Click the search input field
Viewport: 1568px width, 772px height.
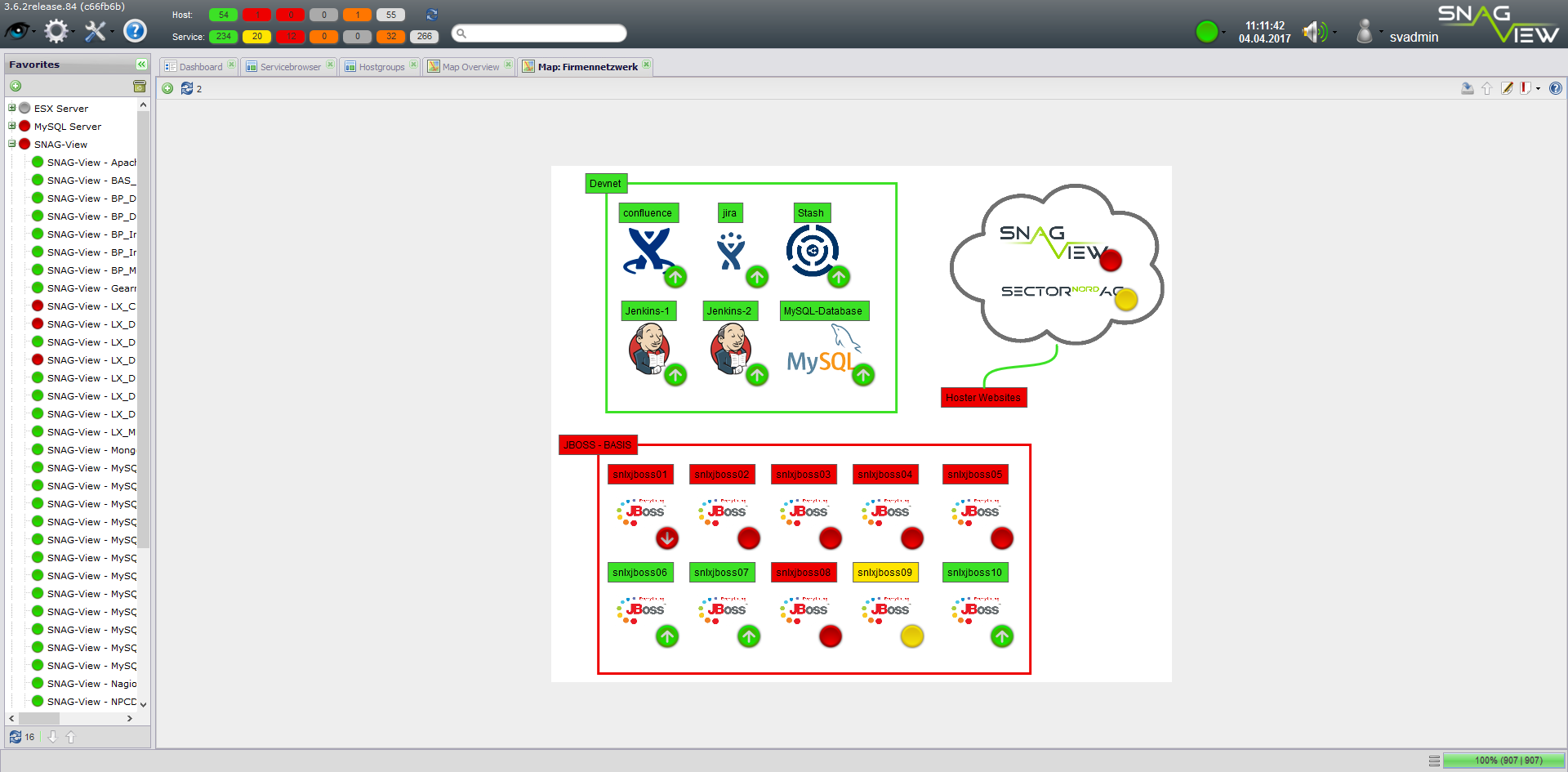[x=539, y=33]
